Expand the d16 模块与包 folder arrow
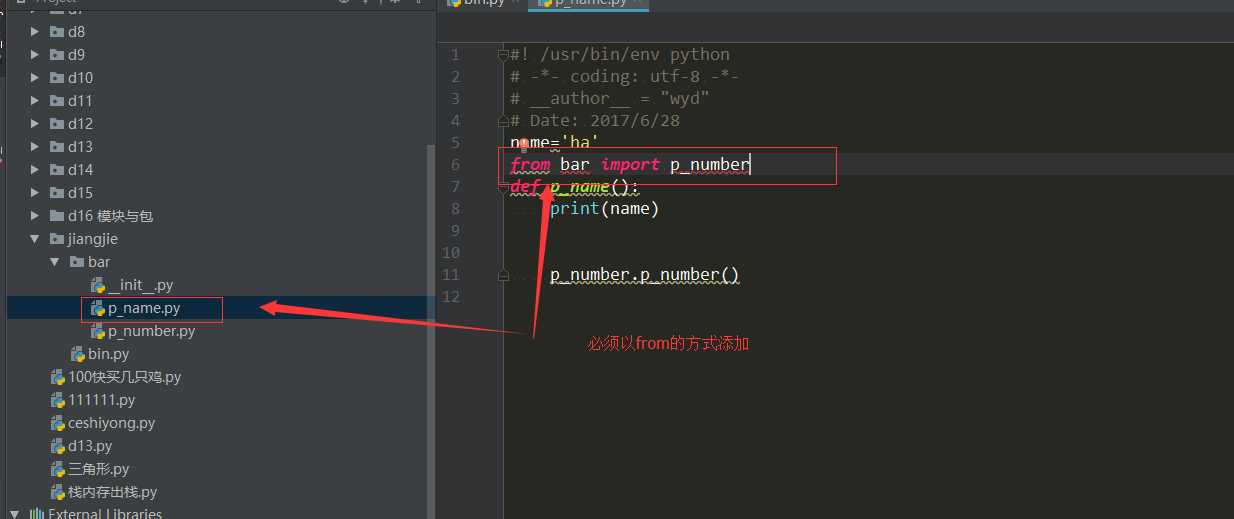The width and height of the screenshot is (1234, 519). tap(36, 216)
